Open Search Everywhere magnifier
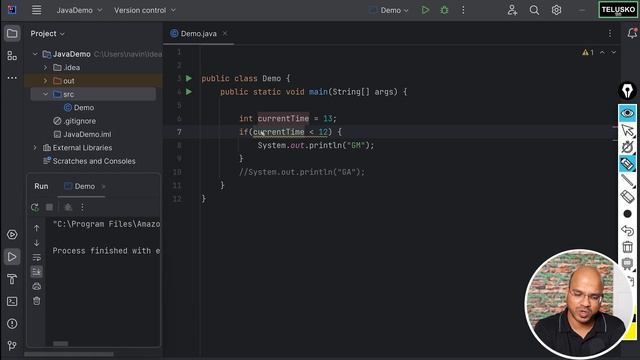 [x=534, y=10]
